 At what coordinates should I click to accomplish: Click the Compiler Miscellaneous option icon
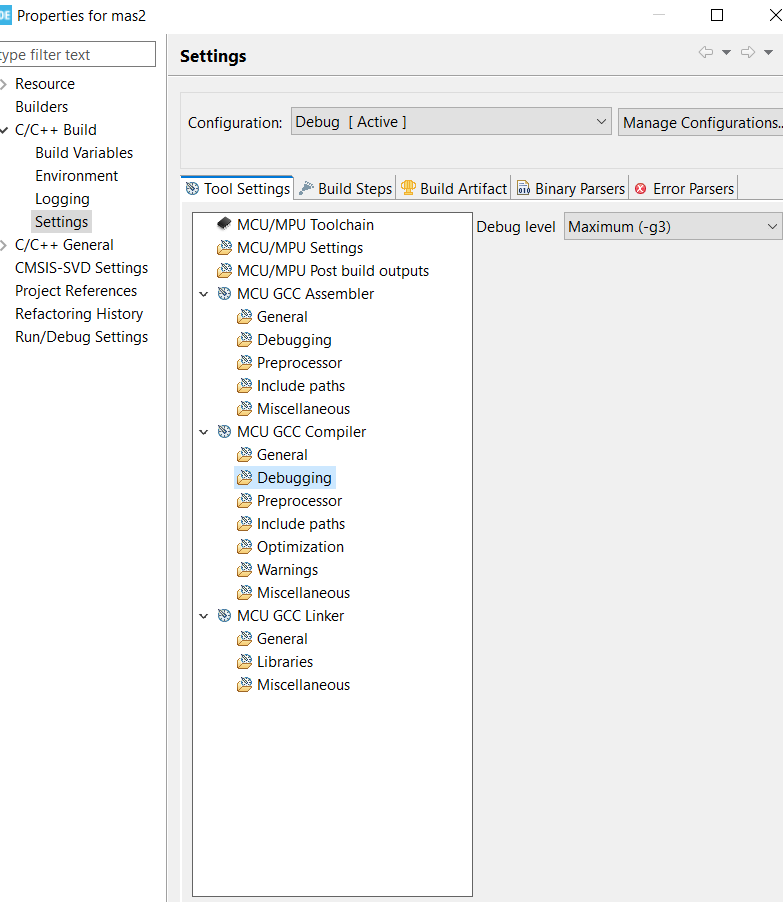point(245,593)
